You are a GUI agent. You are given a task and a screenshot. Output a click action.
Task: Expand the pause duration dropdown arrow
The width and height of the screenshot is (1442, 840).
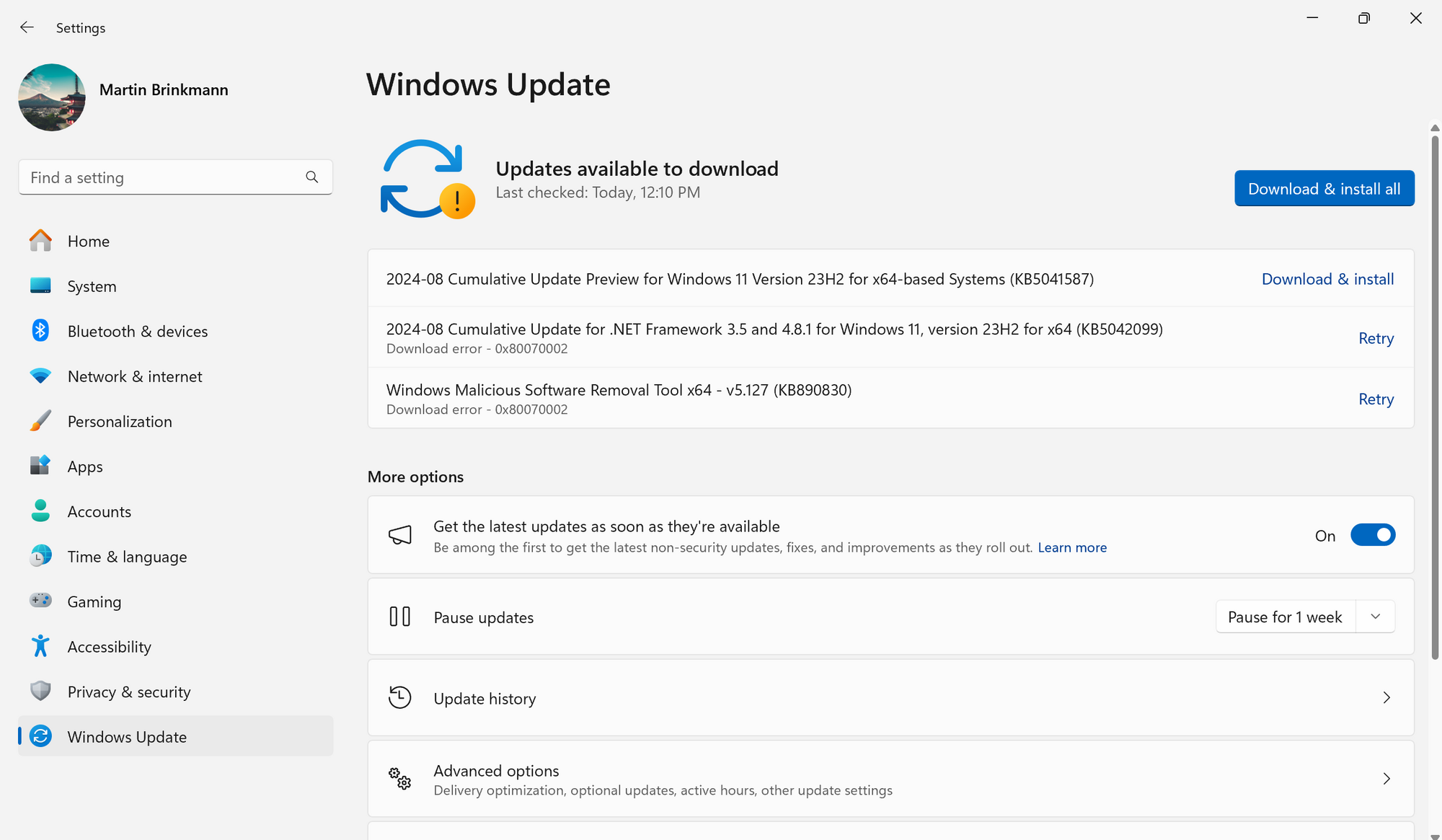coord(1376,616)
